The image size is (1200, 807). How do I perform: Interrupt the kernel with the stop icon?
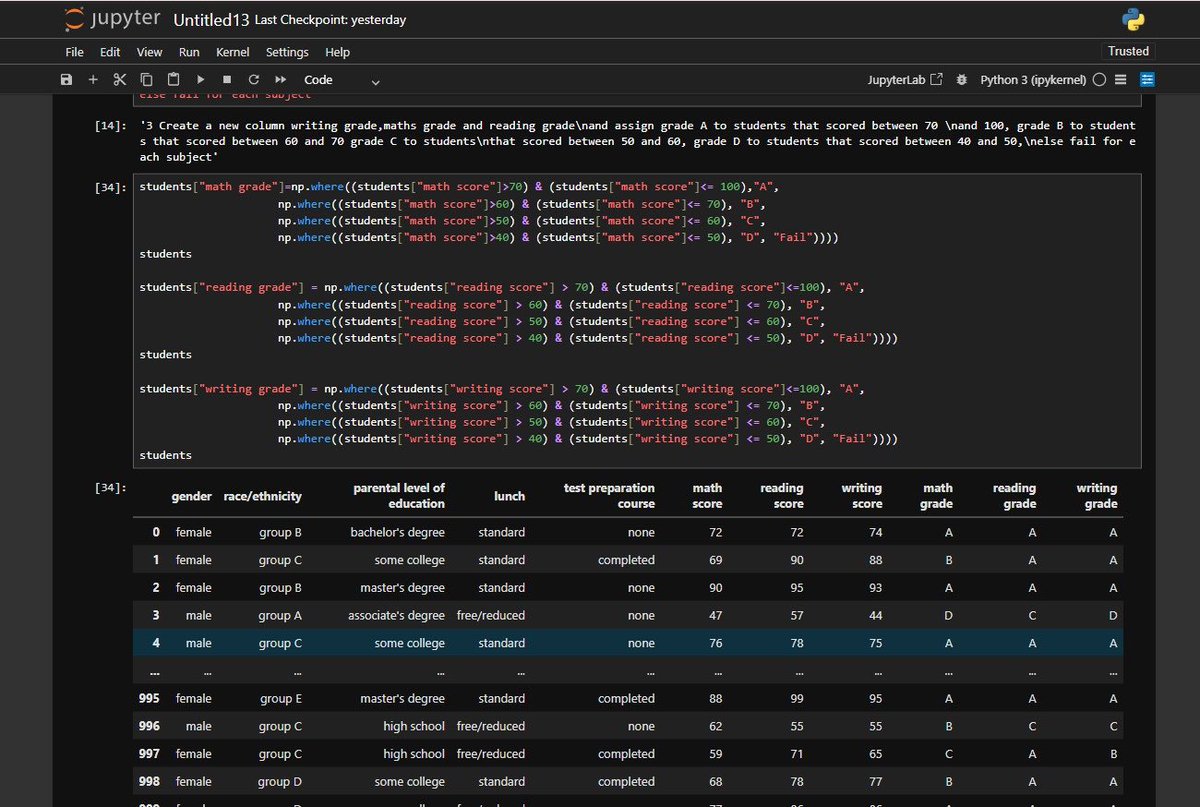click(x=227, y=80)
